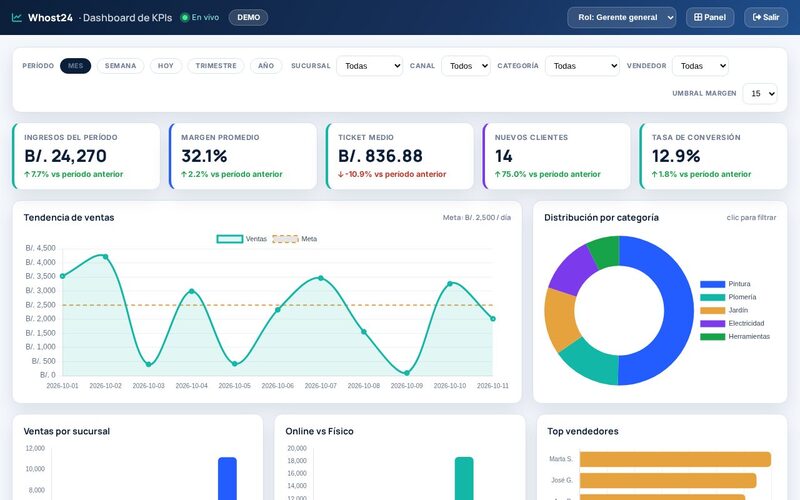Click the José G. bar in Top vendedores
Viewport: 800px width, 500px height.
[668, 481]
